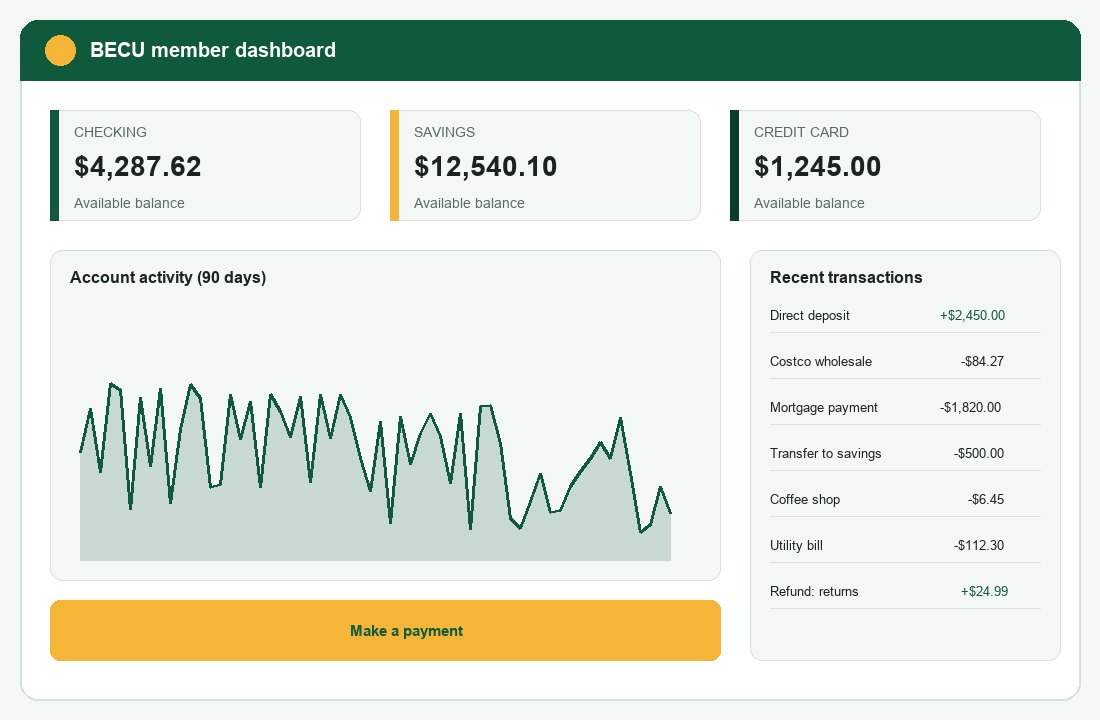This screenshot has height=720, width=1100.
Task: Open the Account activity chart panel
Action: (385, 415)
